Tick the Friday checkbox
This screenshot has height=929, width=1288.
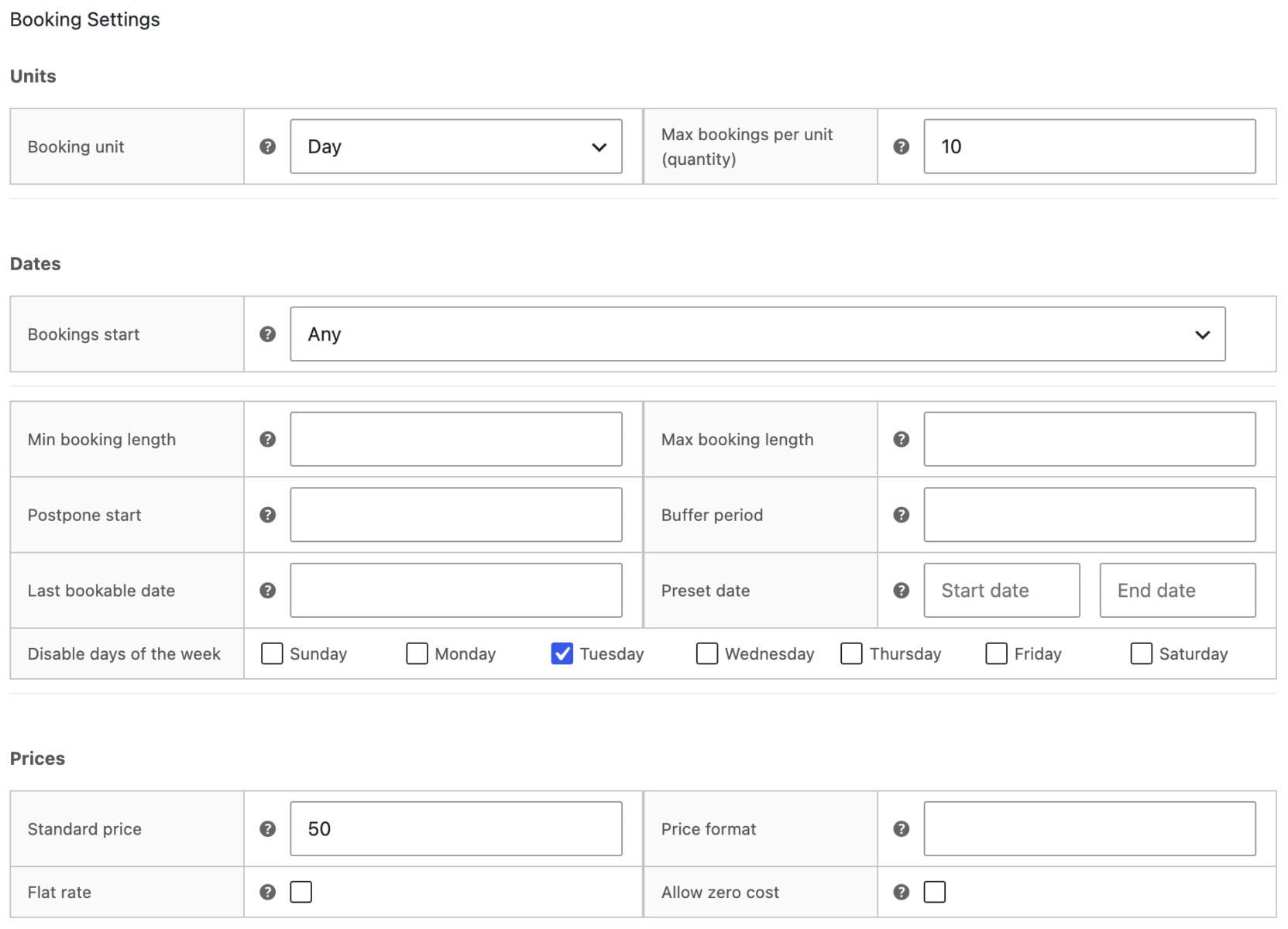click(996, 653)
